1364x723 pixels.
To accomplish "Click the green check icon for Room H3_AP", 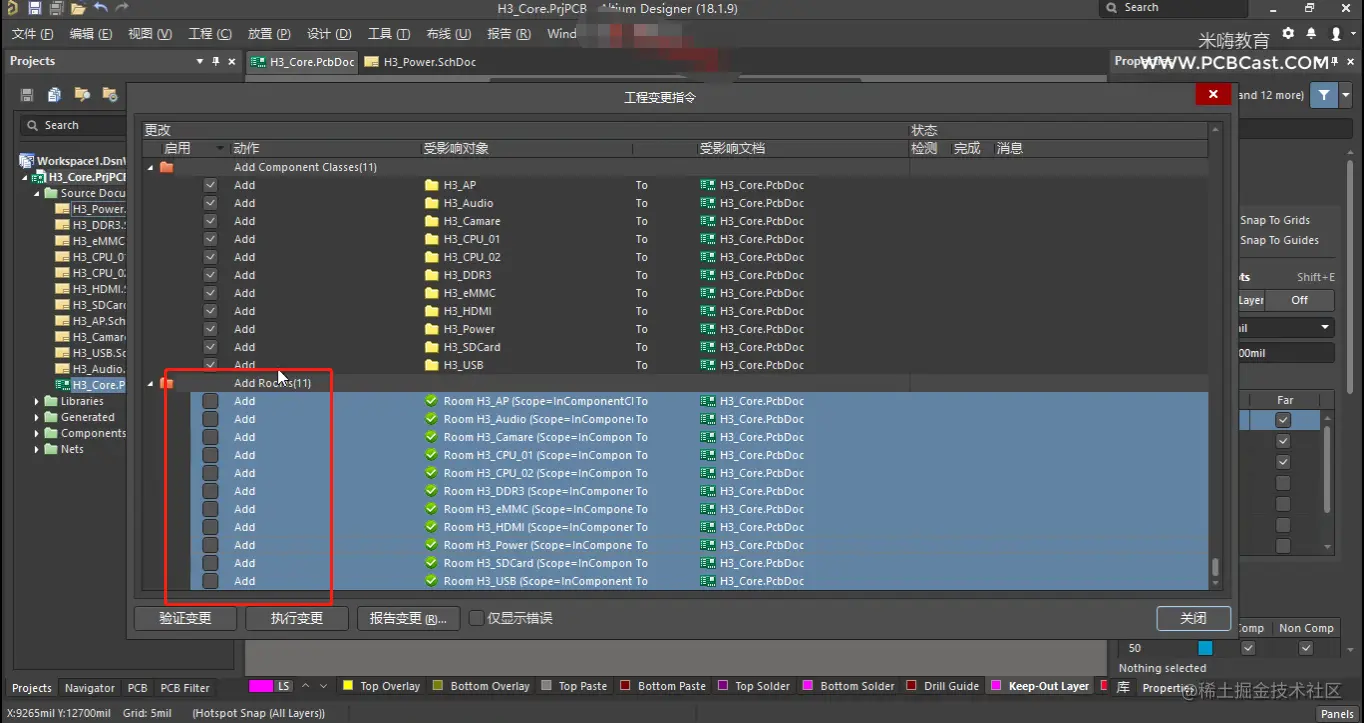I will [x=431, y=401].
